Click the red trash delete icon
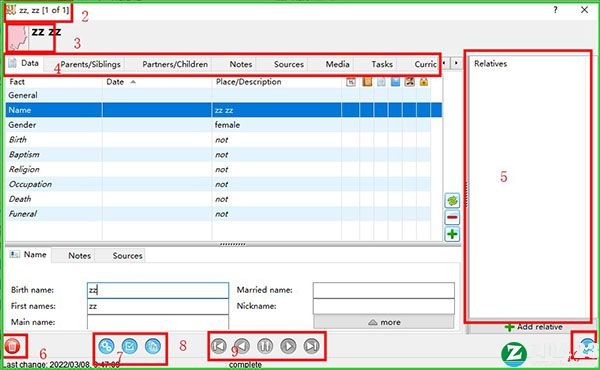 click(x=12, y=346)
